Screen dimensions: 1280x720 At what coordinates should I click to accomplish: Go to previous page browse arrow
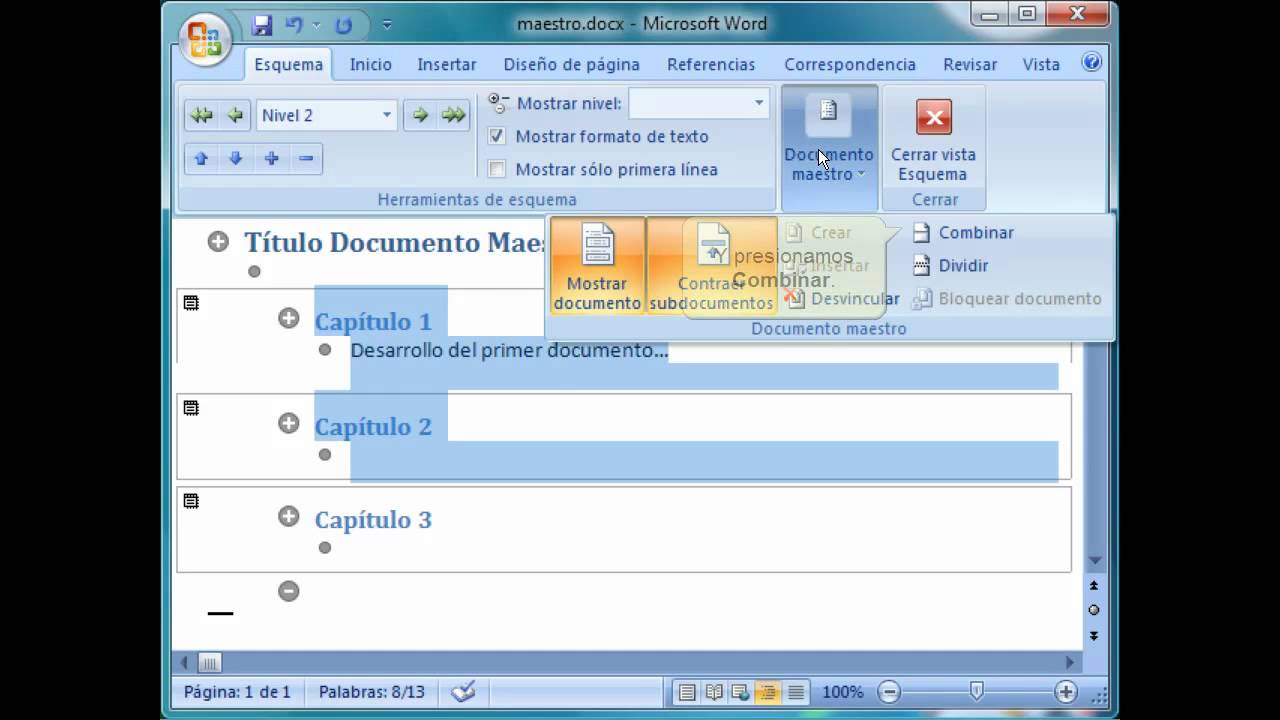pos(1094,585)
